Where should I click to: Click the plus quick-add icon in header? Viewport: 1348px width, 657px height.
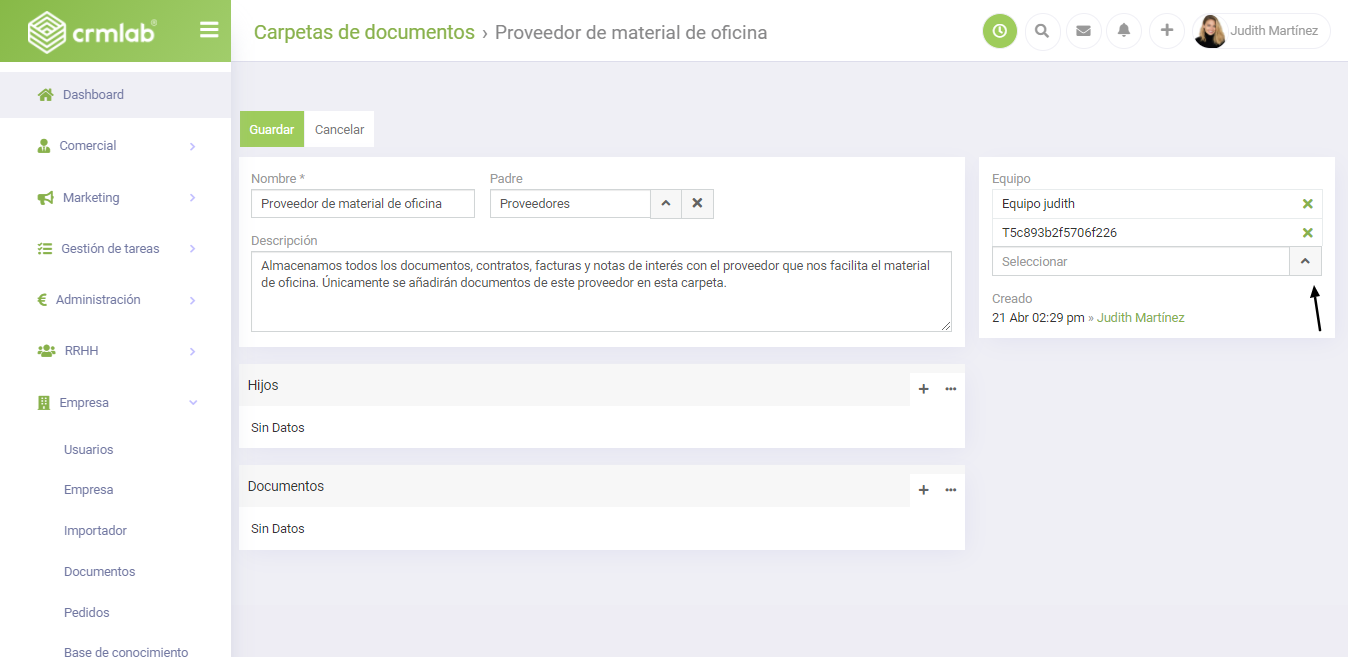1166,31
